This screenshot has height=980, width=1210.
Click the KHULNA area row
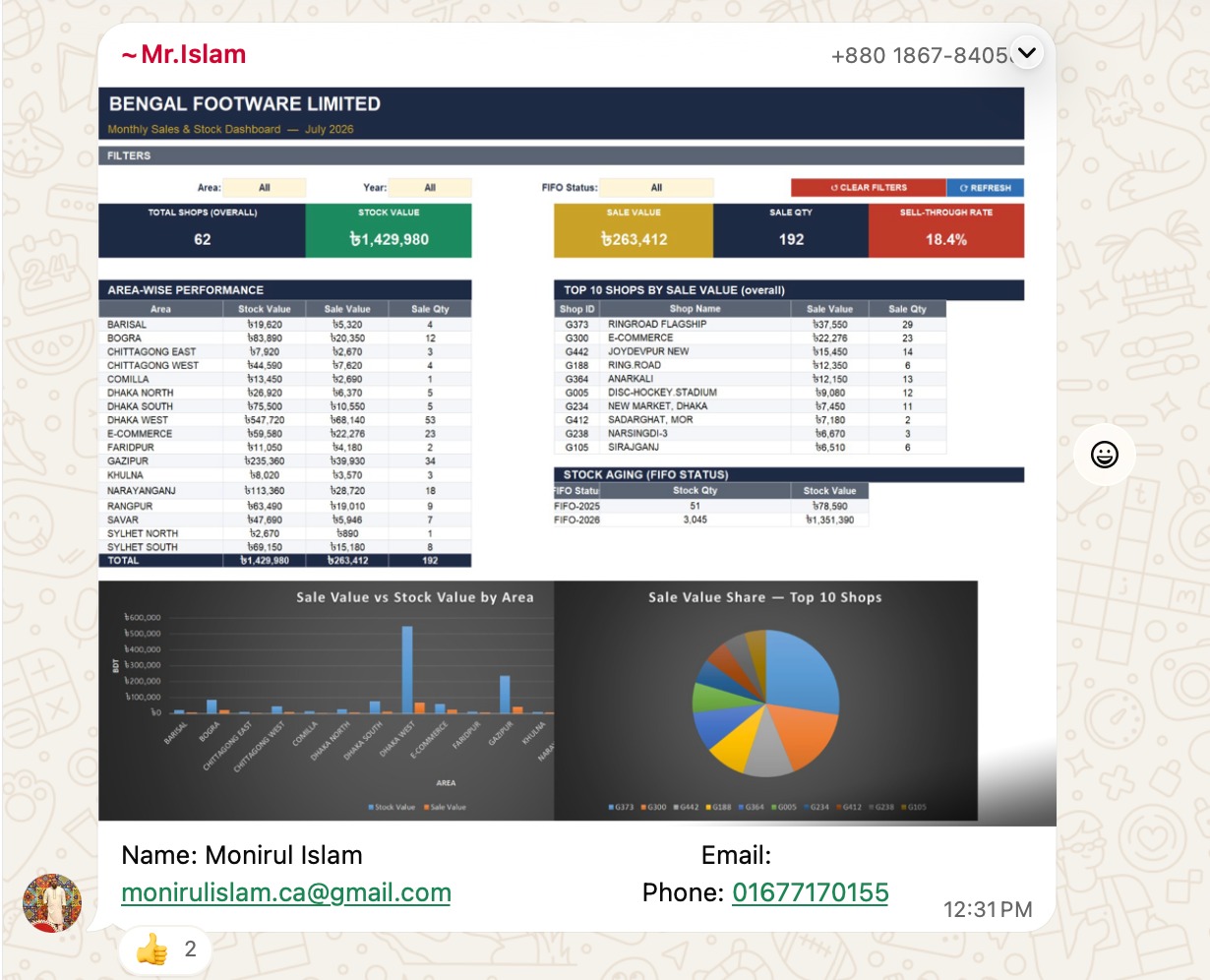click(x=285, y=475)
